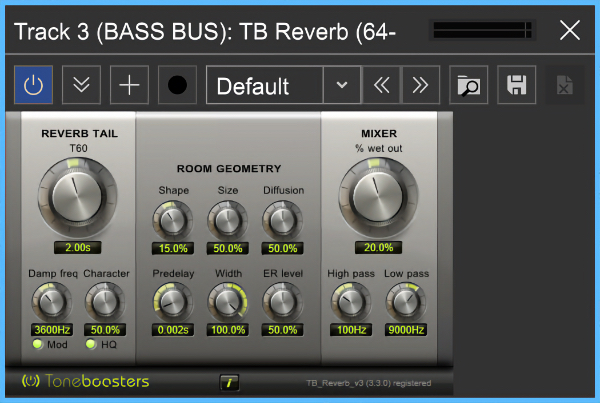The height and width of the screenshot is (403, 600).
Task: Click the 2.00s T60 value display
Action: coord(78,248)
